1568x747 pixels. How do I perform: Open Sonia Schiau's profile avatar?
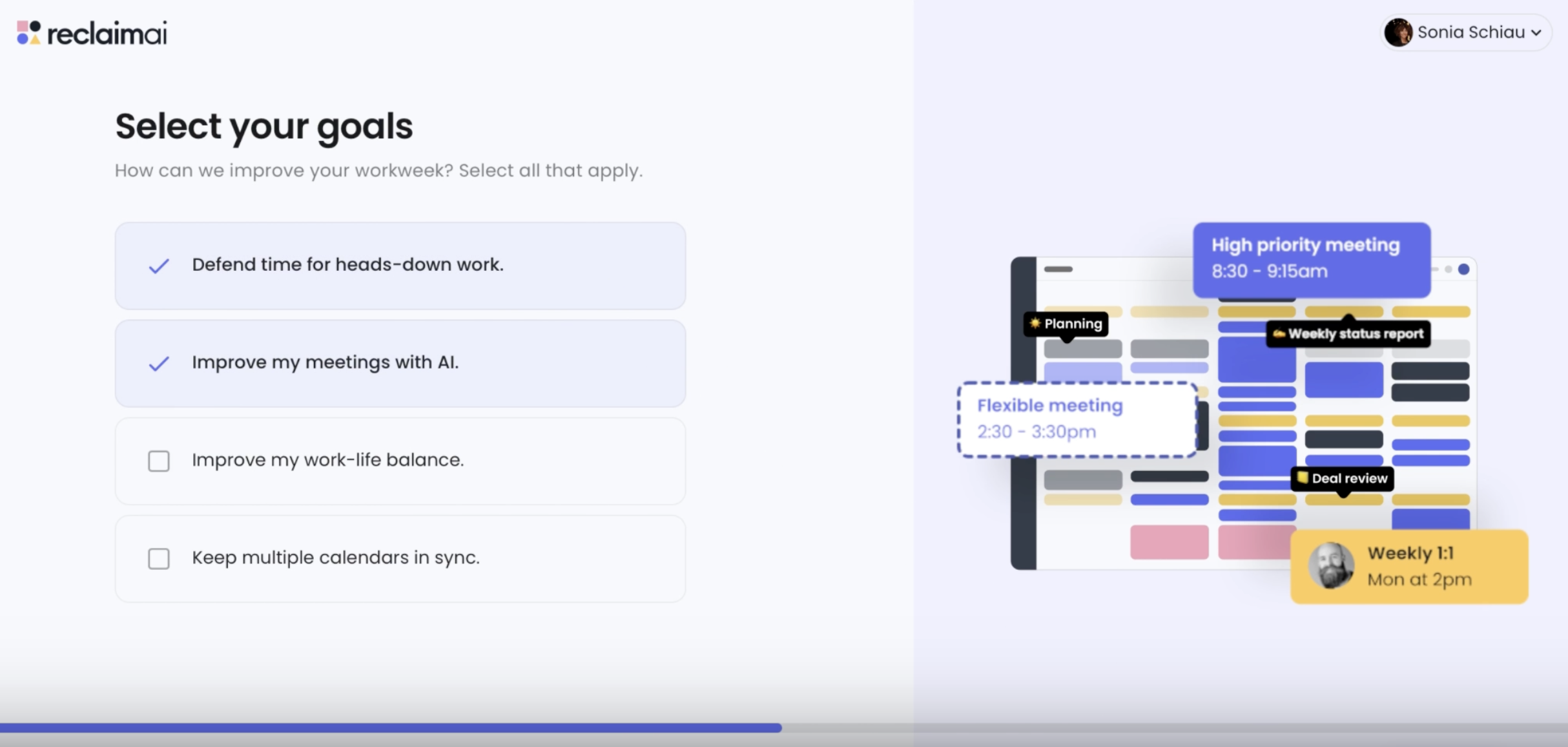pyautogui.click(x=1398, y=32)
